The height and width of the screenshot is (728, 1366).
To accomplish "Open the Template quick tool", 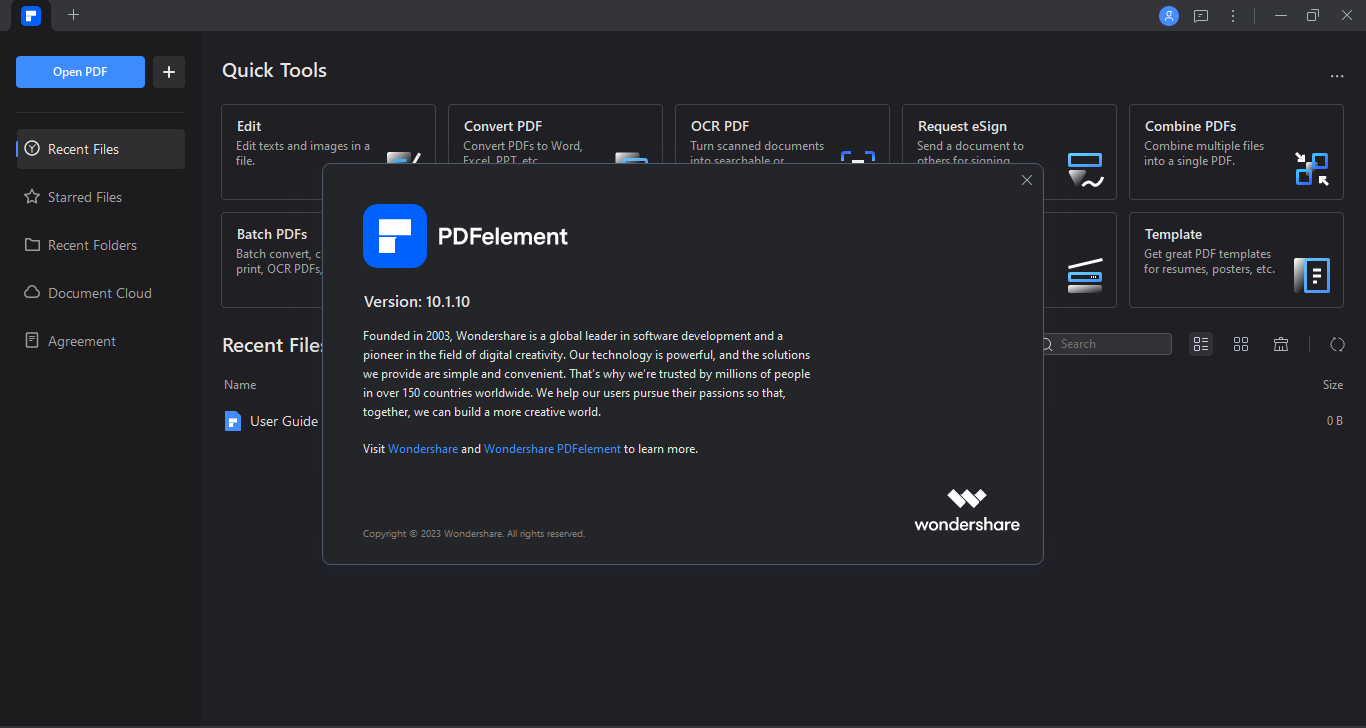I will pos(1236,260).
